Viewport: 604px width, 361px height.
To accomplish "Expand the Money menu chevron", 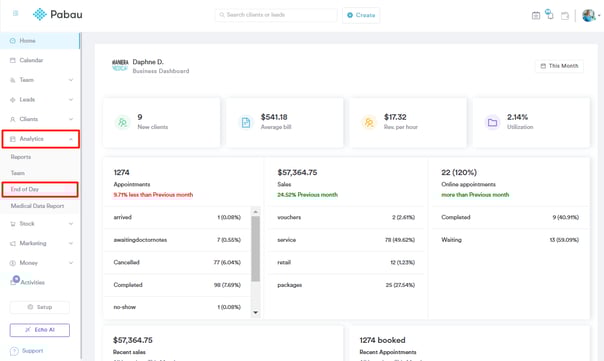I will click(x=71, y=263).
